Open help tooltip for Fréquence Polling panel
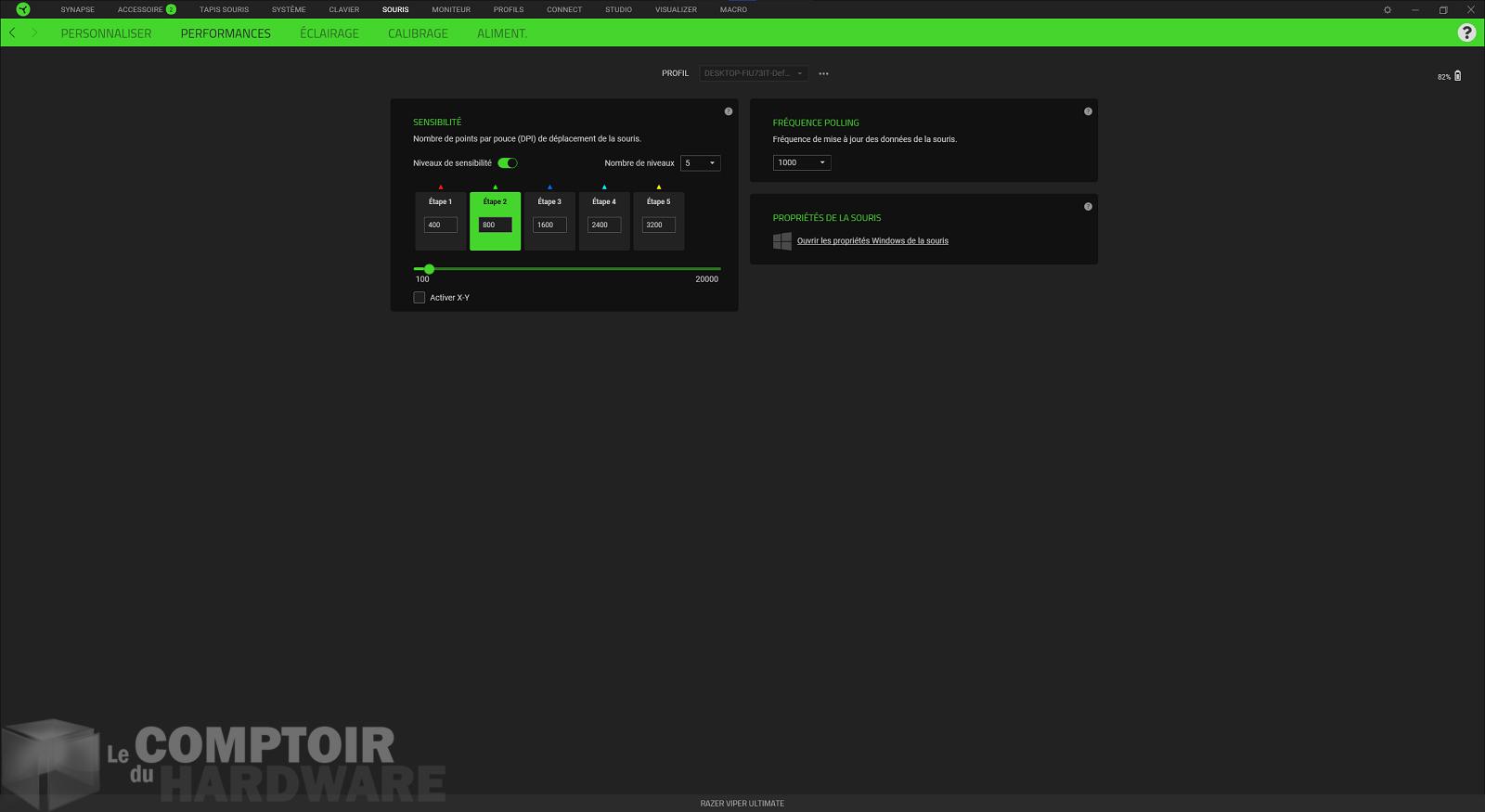This screenshot has width=1485, height=812. pos(1088,111)
